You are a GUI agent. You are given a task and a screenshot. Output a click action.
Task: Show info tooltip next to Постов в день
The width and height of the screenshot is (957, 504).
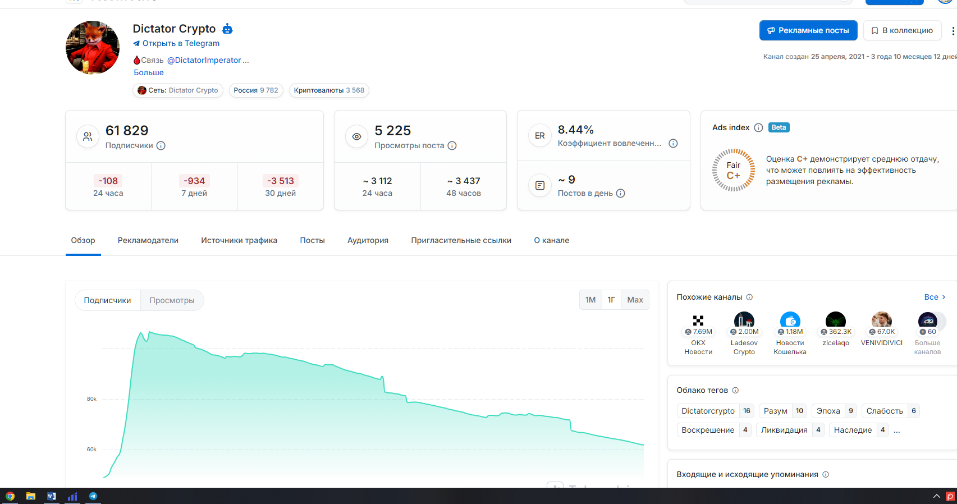click(620, 193)
